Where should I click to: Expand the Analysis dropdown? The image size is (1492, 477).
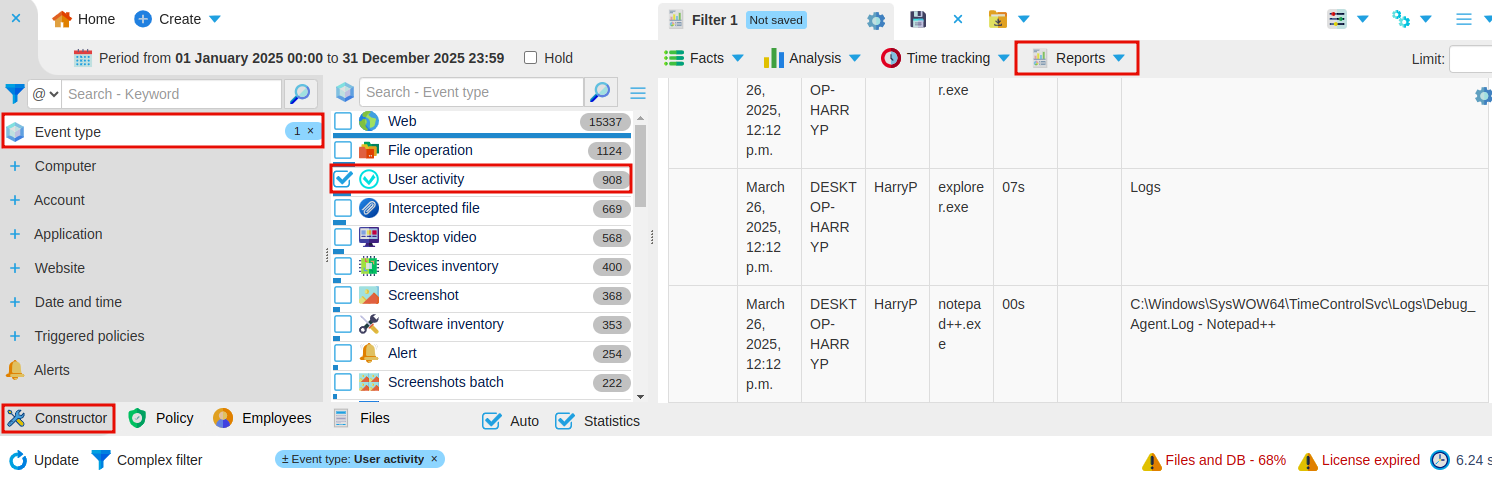(813, 58)
